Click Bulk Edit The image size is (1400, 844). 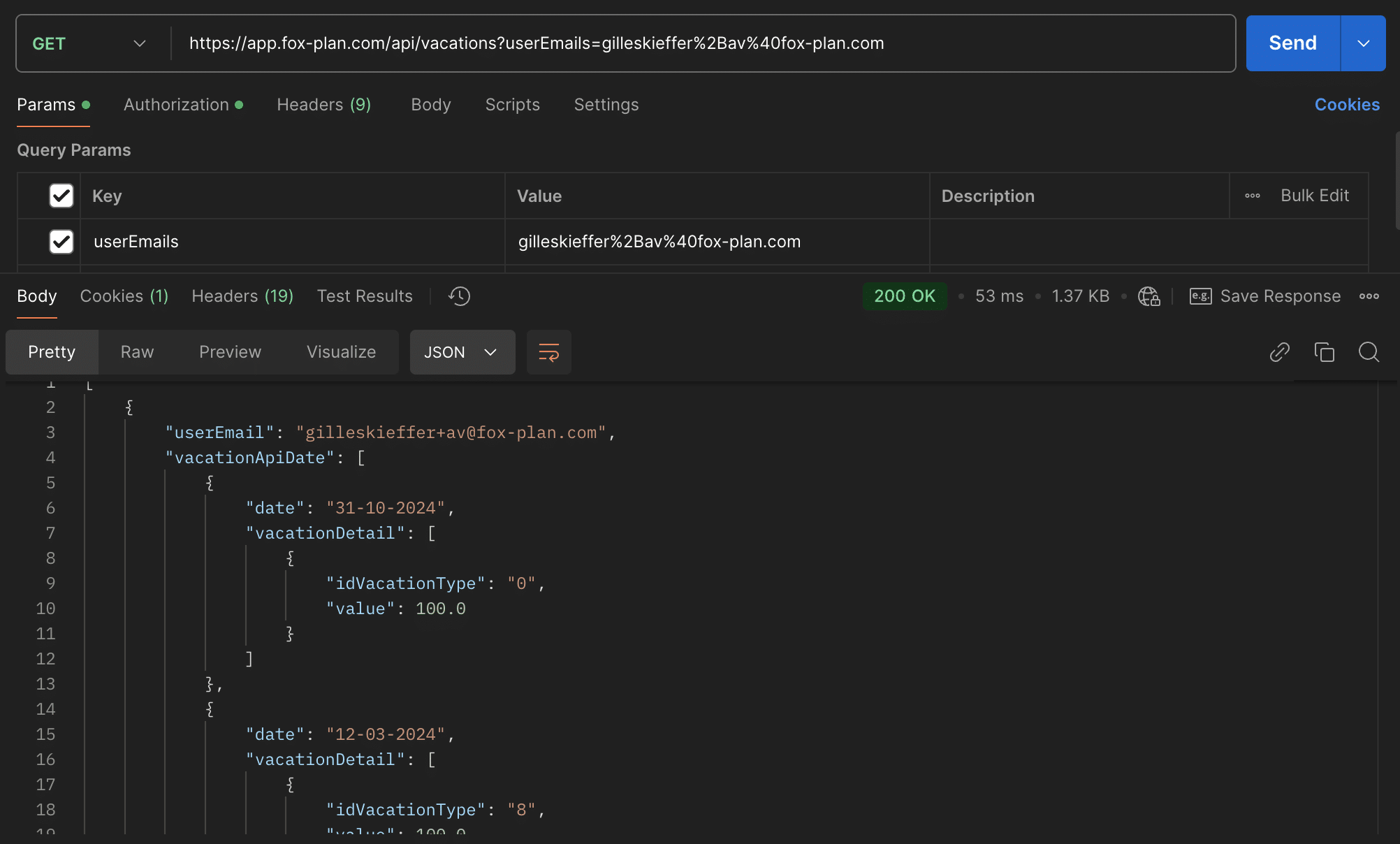click(1315, 196)
